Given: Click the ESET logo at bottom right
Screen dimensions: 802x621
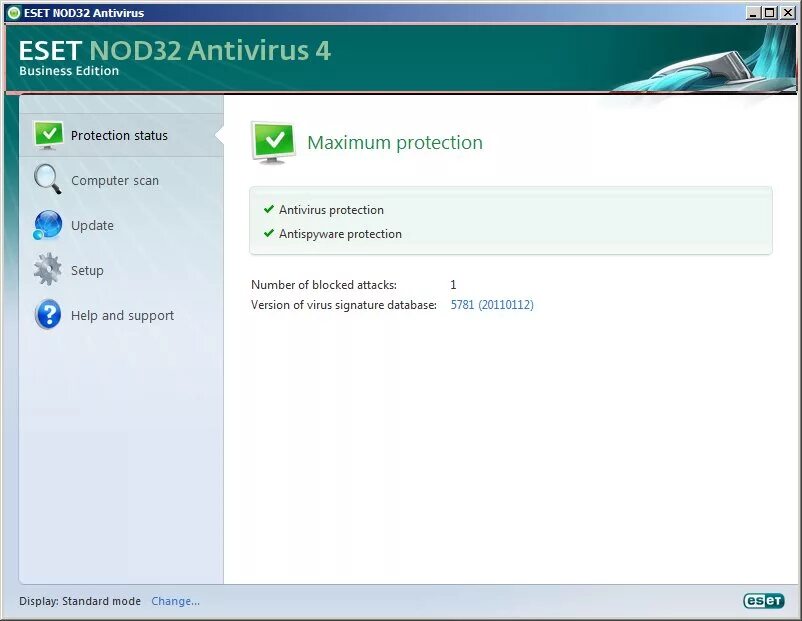Looking at the screenshot, I should (764, 601).
